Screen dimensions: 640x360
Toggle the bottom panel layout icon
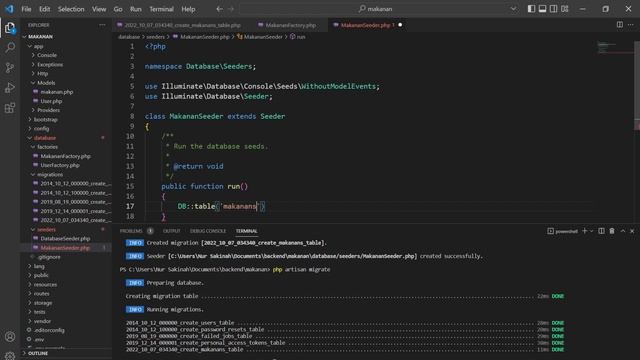click(x=542, y=9)
